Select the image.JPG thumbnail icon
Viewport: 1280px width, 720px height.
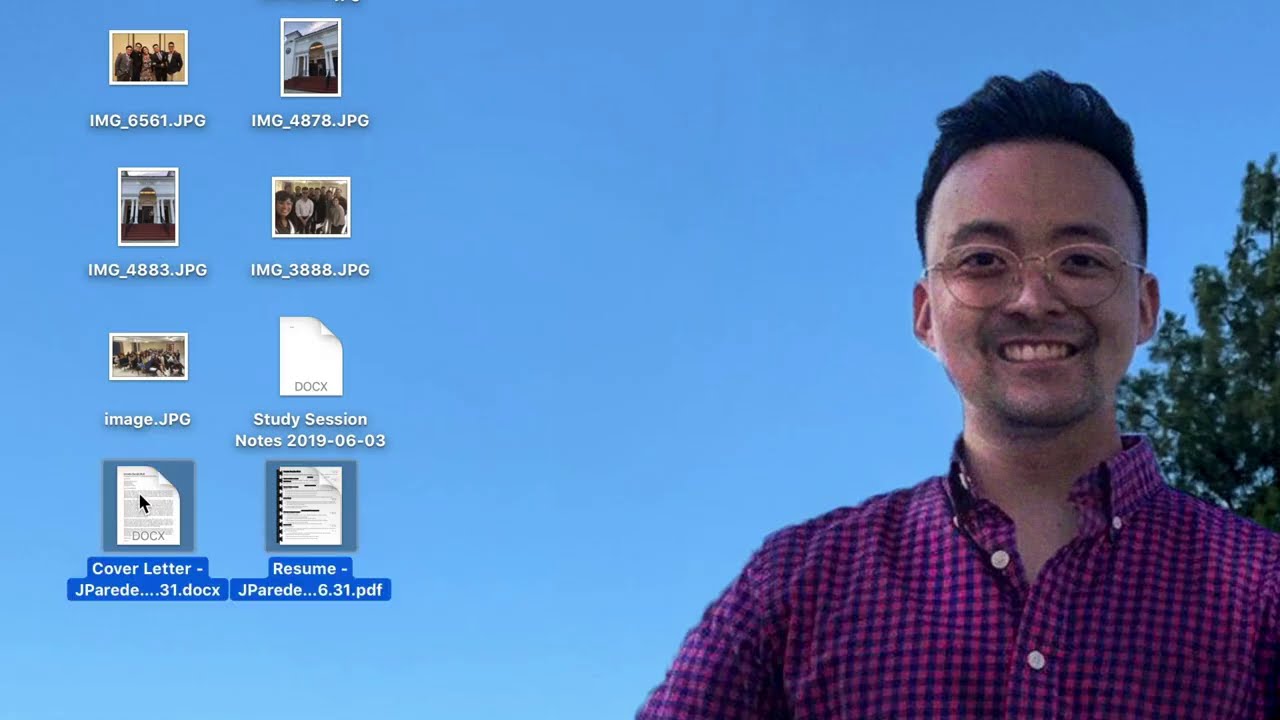pyautogui.click(x=148, y=356)
